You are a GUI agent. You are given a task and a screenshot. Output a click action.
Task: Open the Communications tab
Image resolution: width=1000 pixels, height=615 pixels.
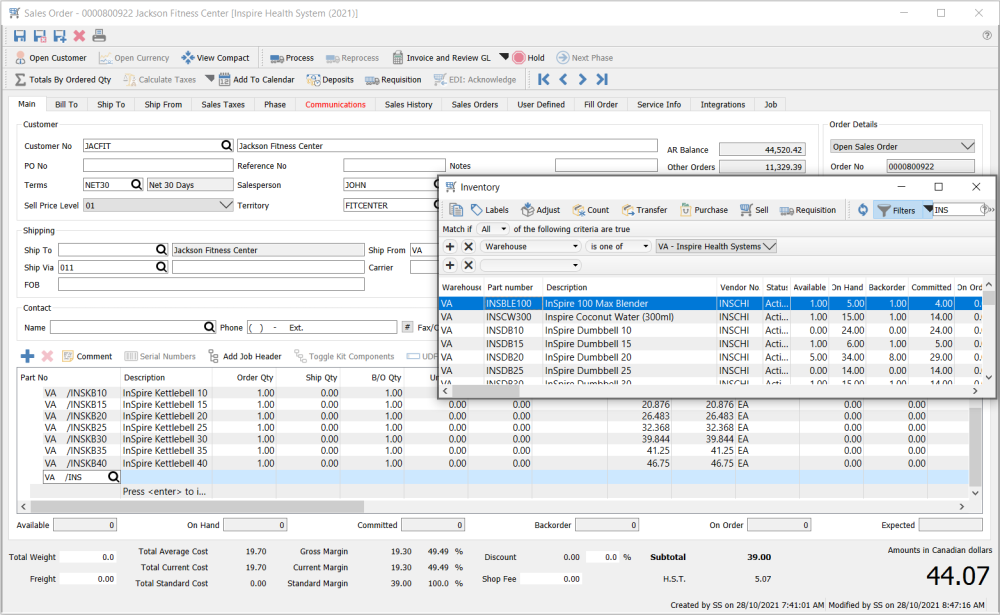335,104
